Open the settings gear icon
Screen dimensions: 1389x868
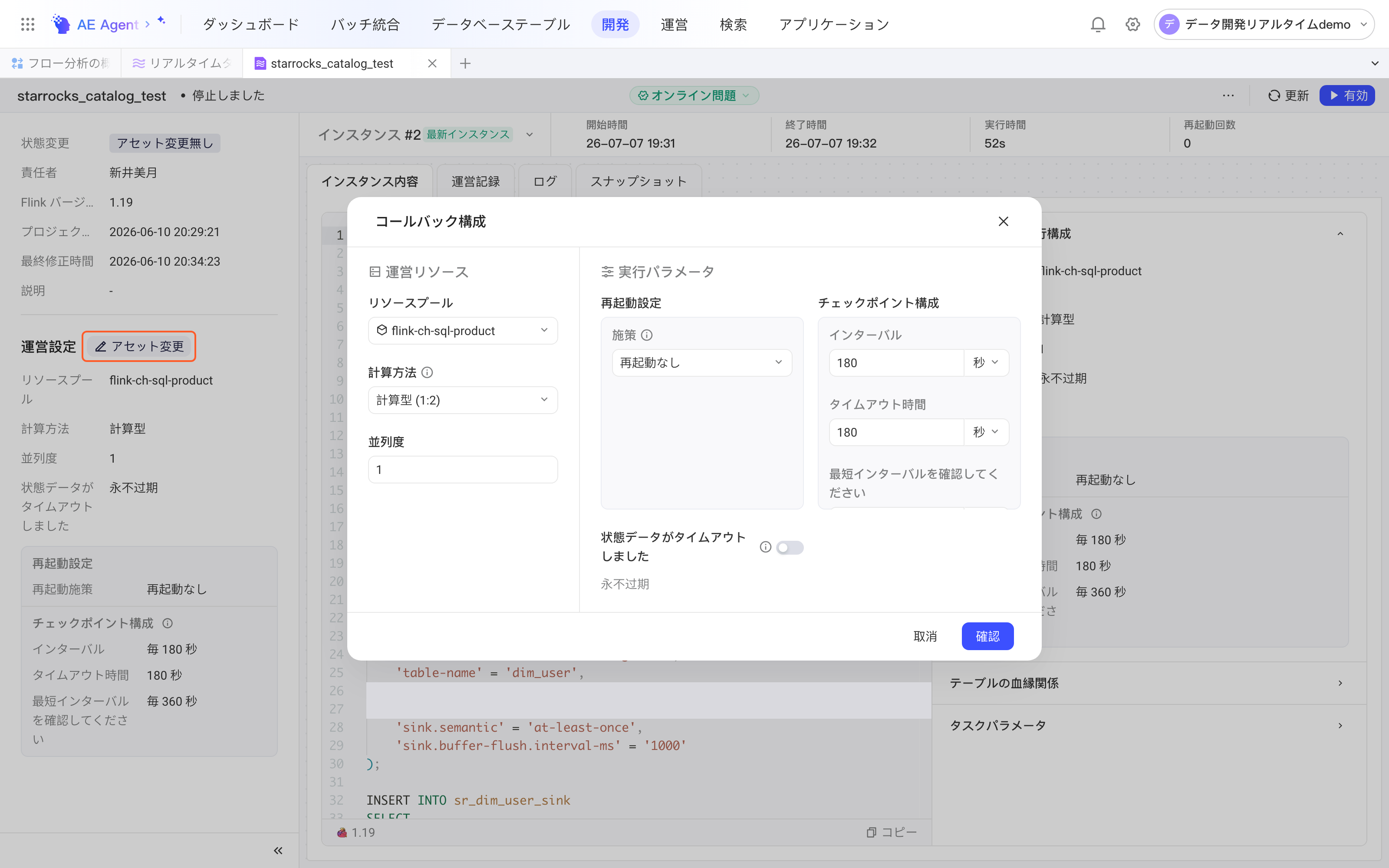1132,24
